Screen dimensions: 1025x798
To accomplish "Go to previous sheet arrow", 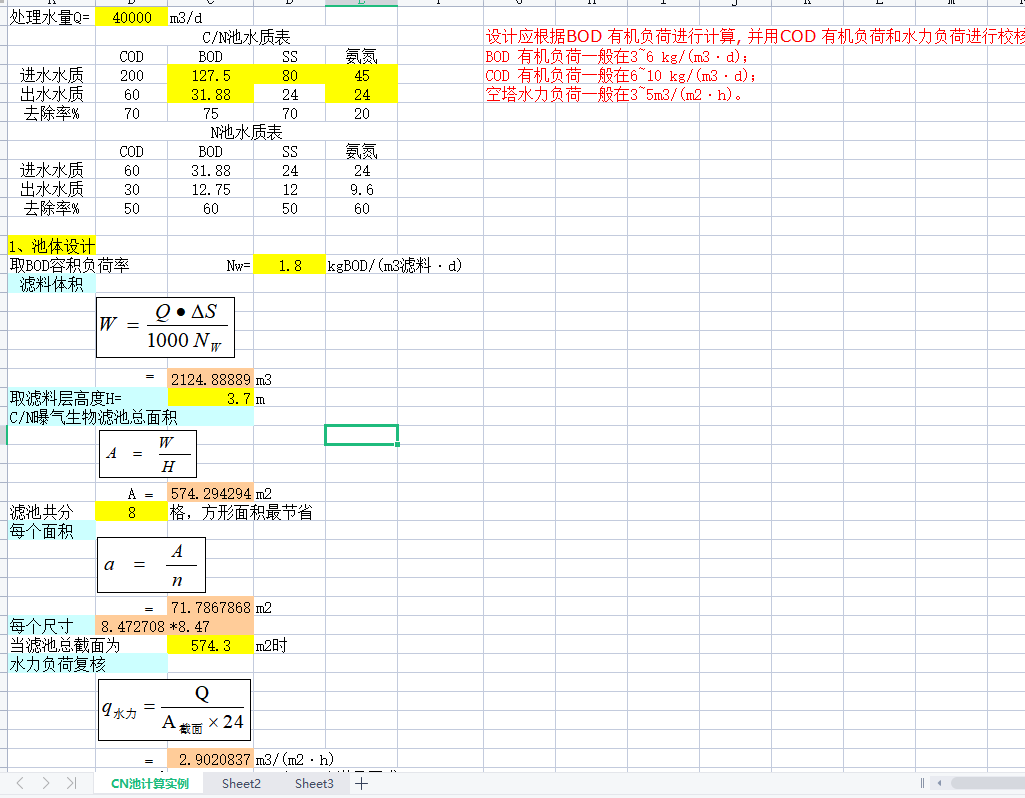I will (20, 783).
